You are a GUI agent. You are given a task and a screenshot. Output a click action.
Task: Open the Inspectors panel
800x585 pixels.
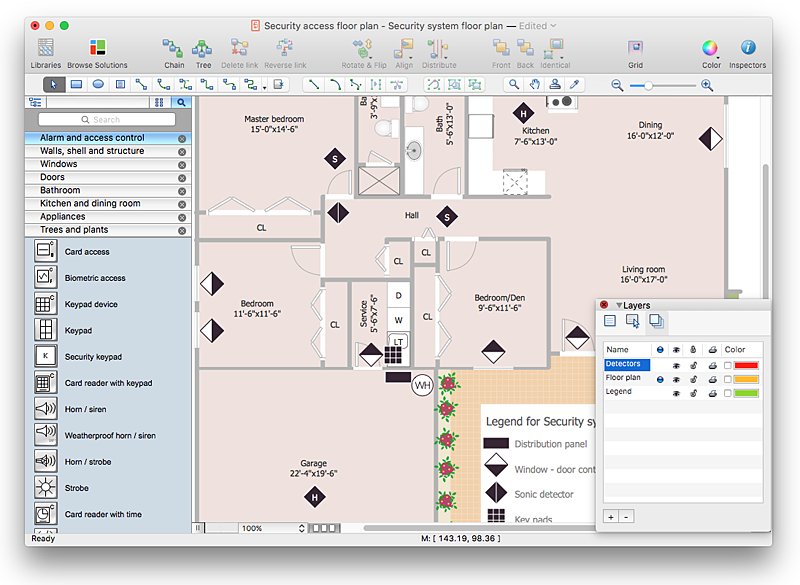pos(747,48)
